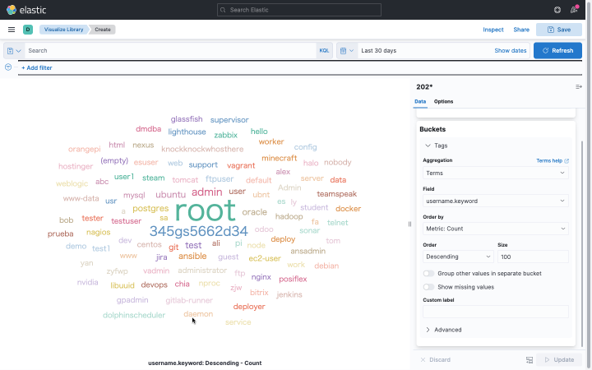Click the posiflex tag

pyautogui.click(x=293, y=279)
